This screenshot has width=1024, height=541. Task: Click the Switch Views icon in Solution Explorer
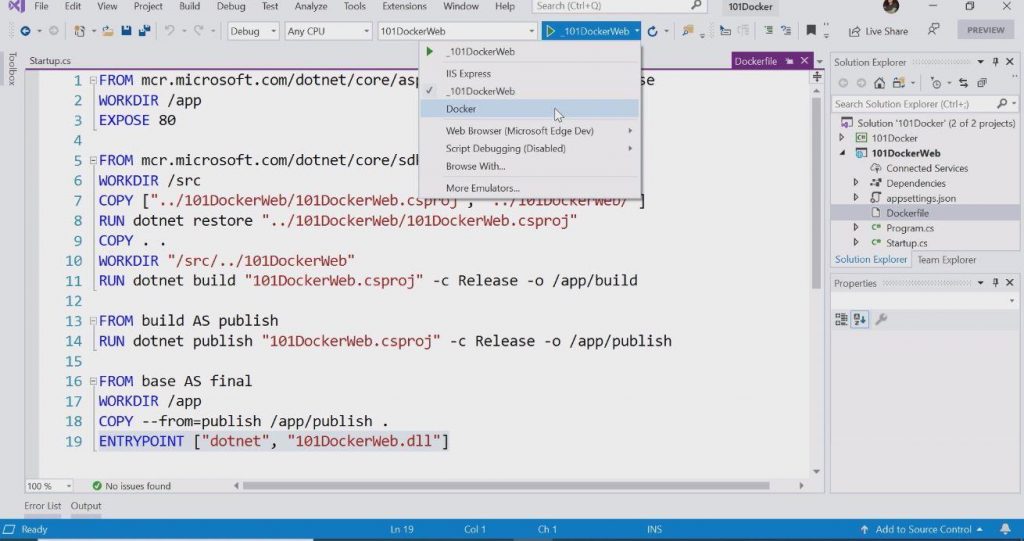tap(899, 83)
